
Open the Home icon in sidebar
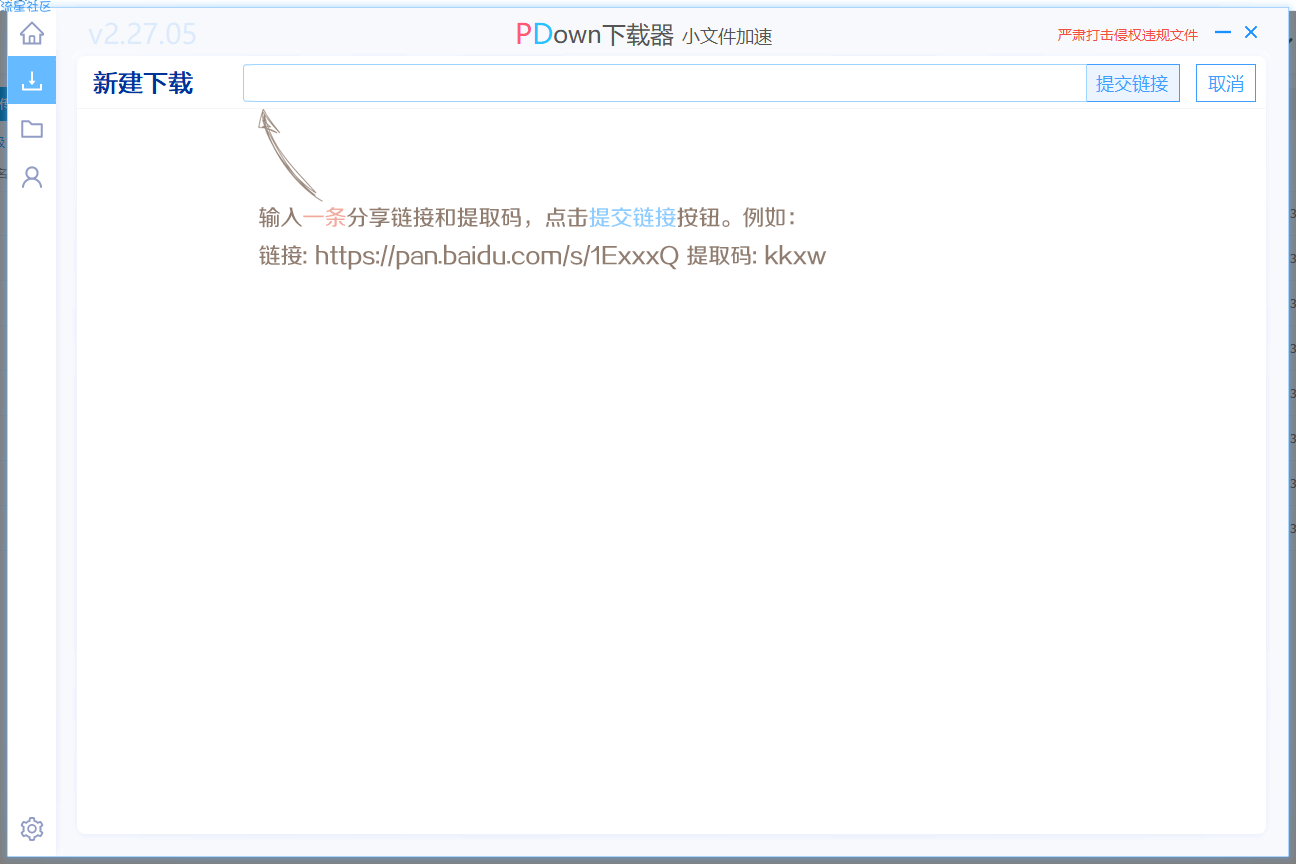(32, 33)
